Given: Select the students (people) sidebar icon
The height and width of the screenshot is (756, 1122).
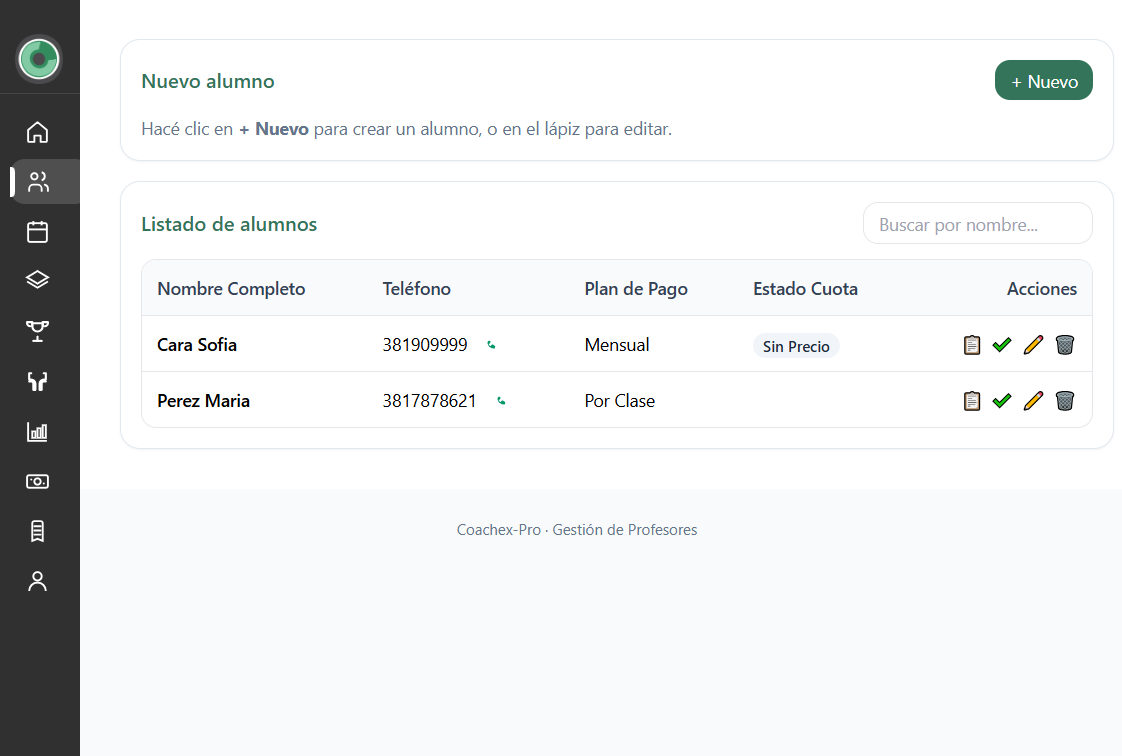Looking at the screenshot, I should pyautogui.click(x=38, y=182).
